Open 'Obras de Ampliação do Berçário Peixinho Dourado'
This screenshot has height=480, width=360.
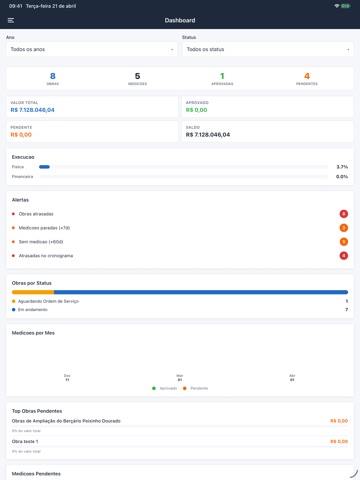pyautogui.click(x=66, y=421)
